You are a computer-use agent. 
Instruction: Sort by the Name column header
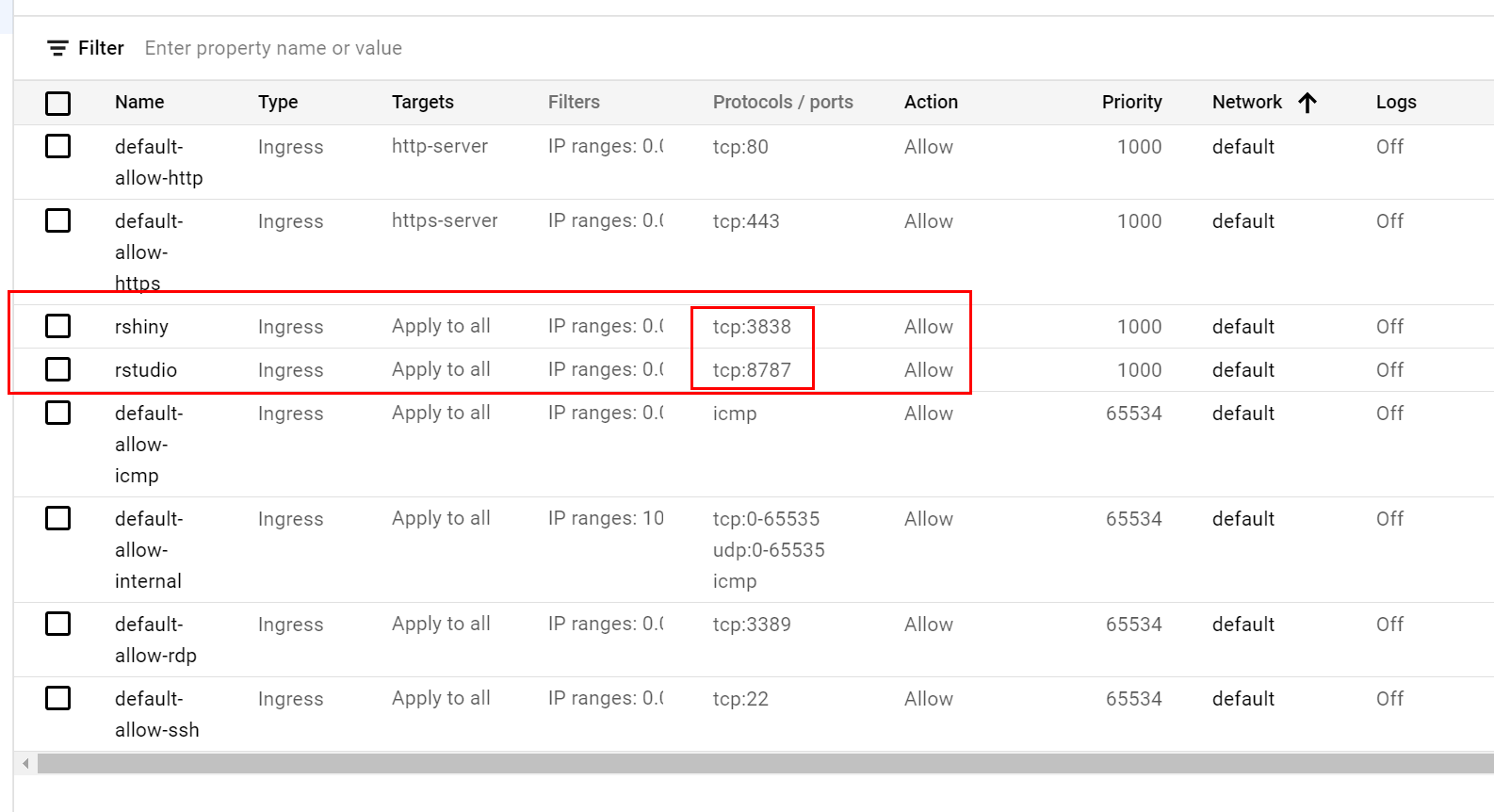(139, 103)
